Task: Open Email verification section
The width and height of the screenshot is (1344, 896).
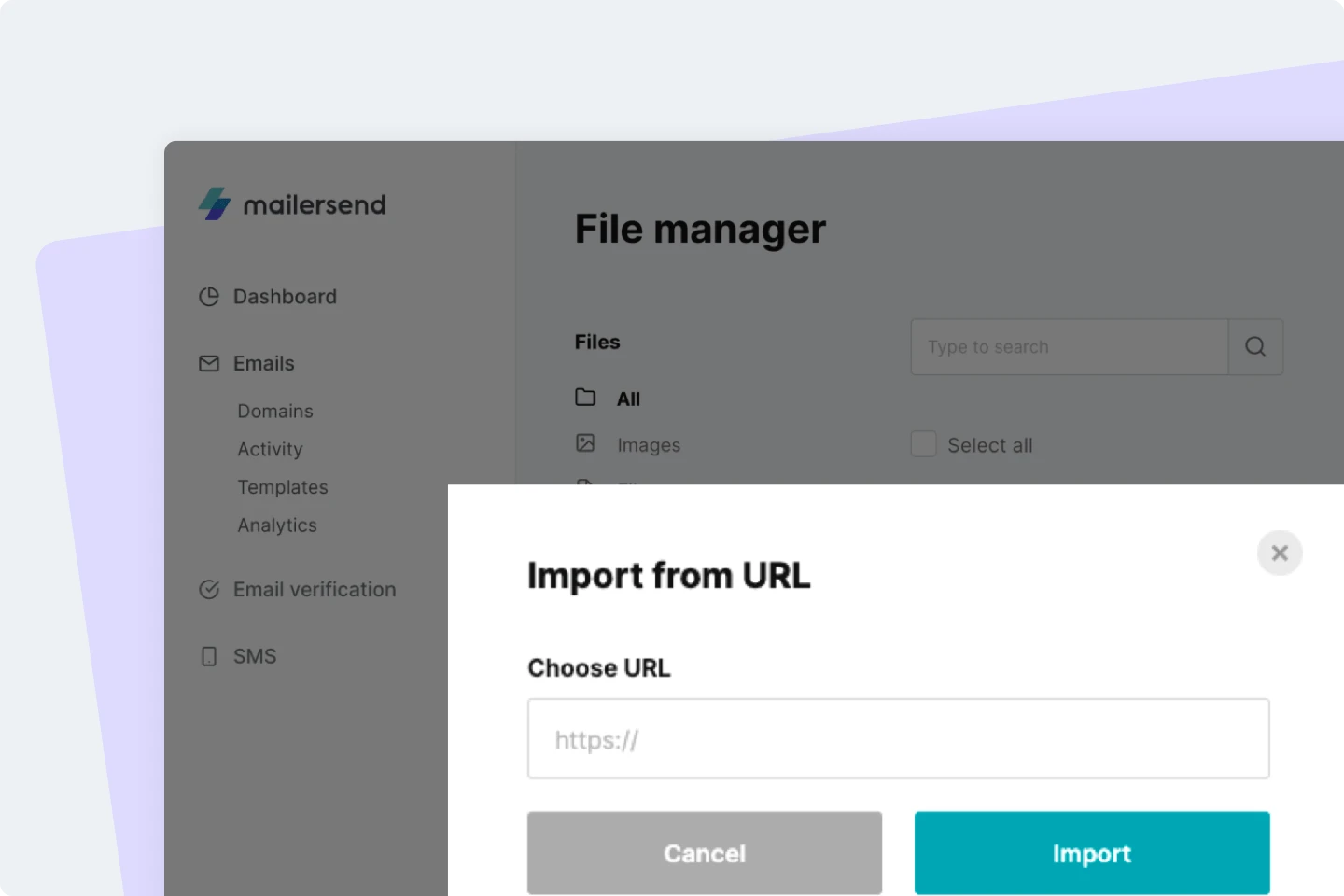Action: coord(315,590)
